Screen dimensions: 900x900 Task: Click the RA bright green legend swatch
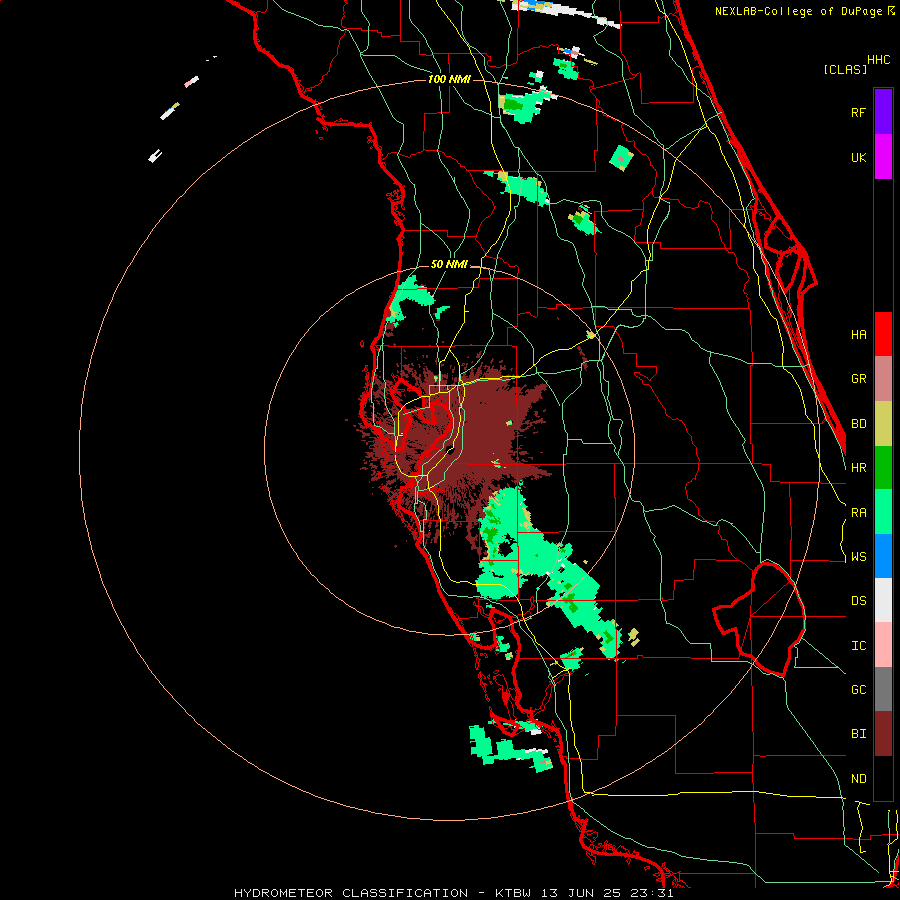[x=883, y=512]
